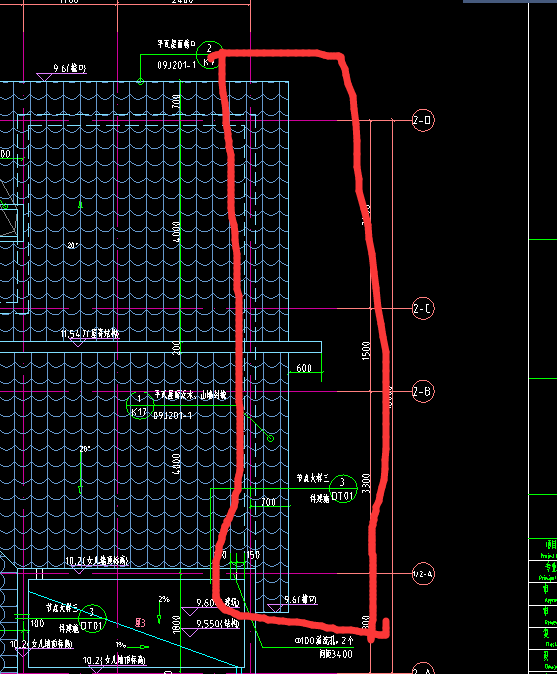This screenshot has height=674, width=557.
Task: Select DT01 bubble beside dimension 700
Action: 343,489
